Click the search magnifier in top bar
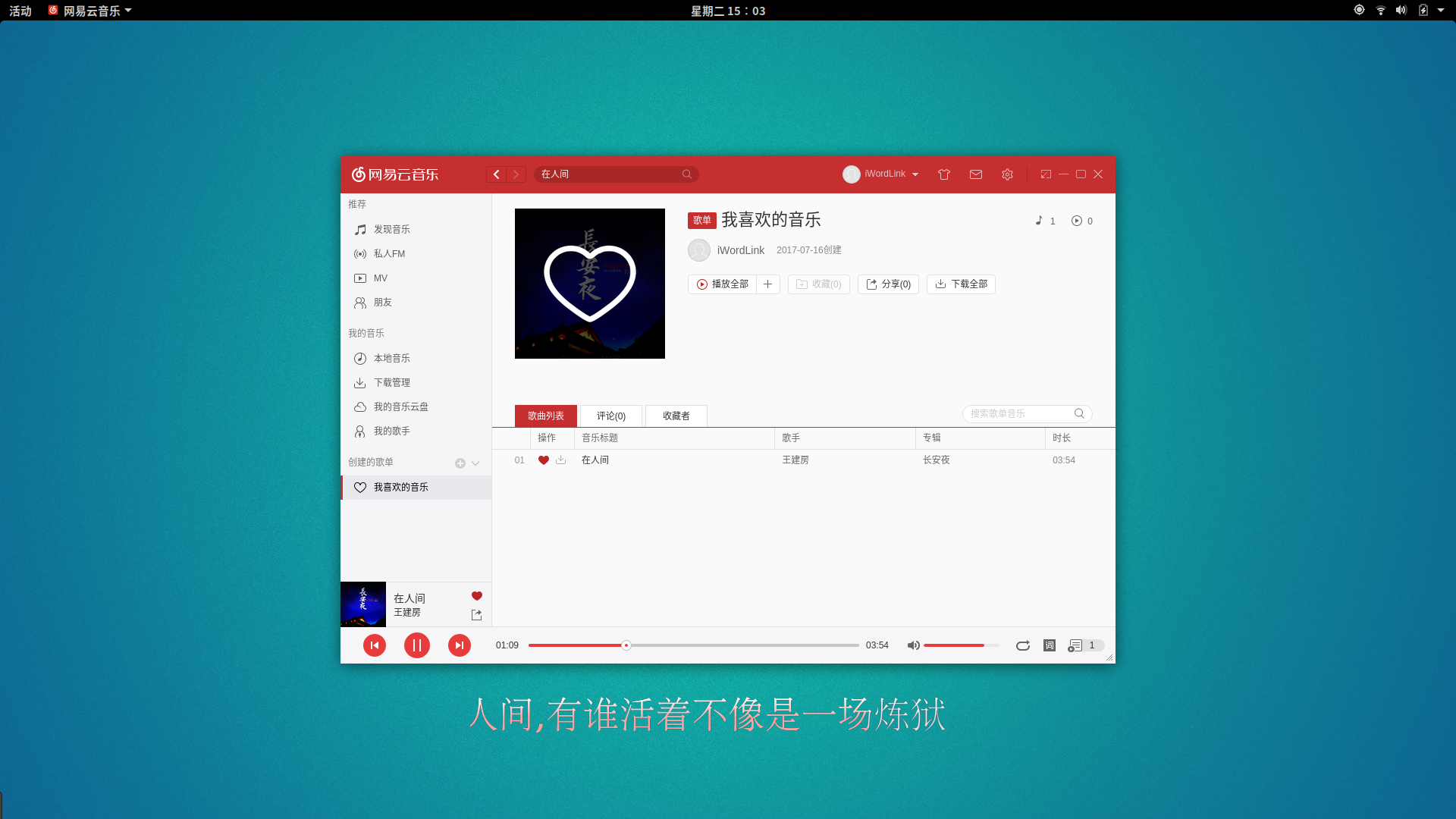1456x819 pixels. [687, 174]
